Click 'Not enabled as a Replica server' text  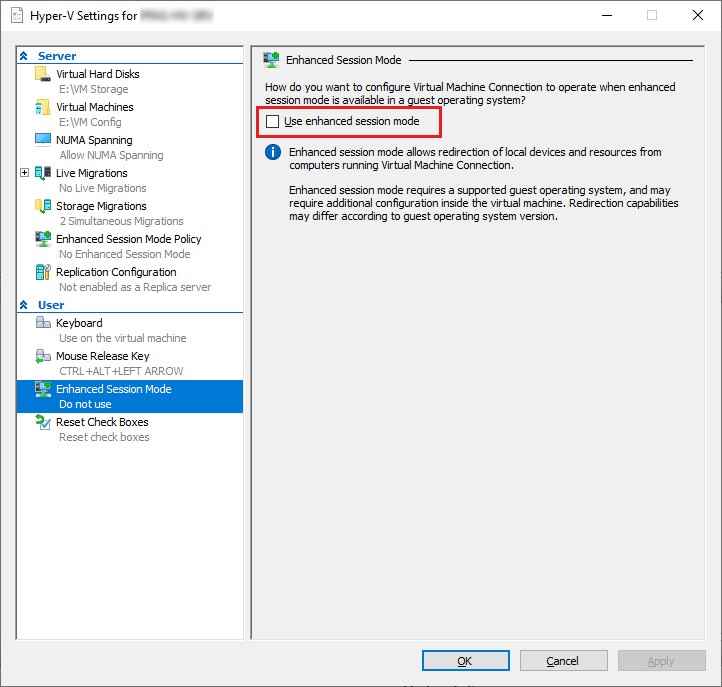click(135, 287)
